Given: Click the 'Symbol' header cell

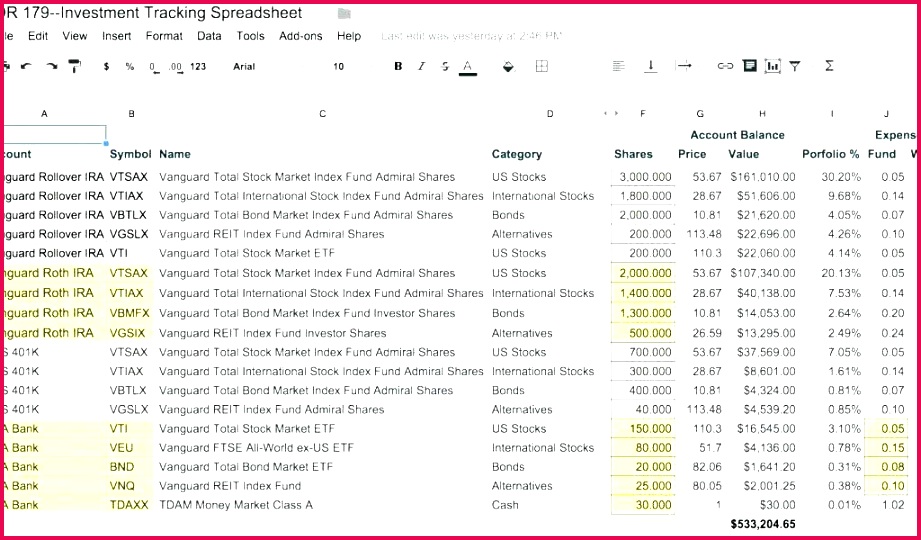Looking at the screenshot, I should (130, 154).
